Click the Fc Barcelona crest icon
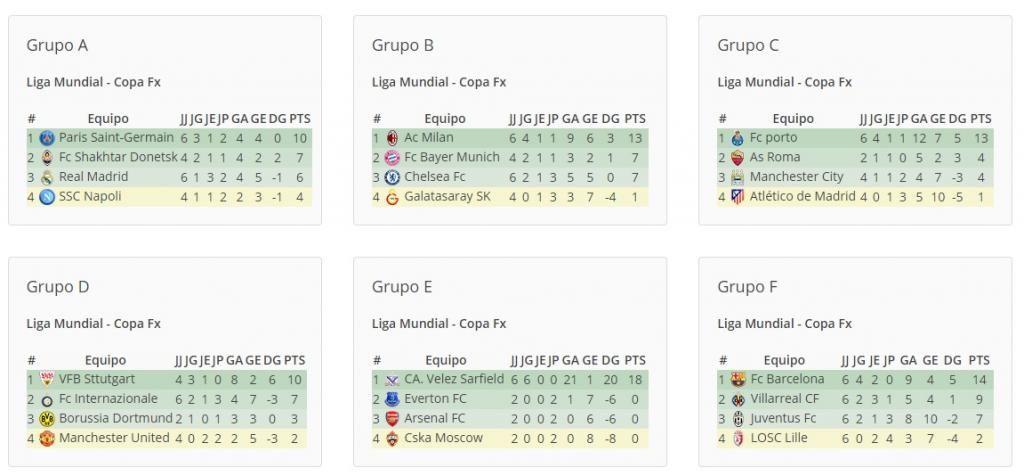This screenshot has height=475, width=1024. [738, 379]
